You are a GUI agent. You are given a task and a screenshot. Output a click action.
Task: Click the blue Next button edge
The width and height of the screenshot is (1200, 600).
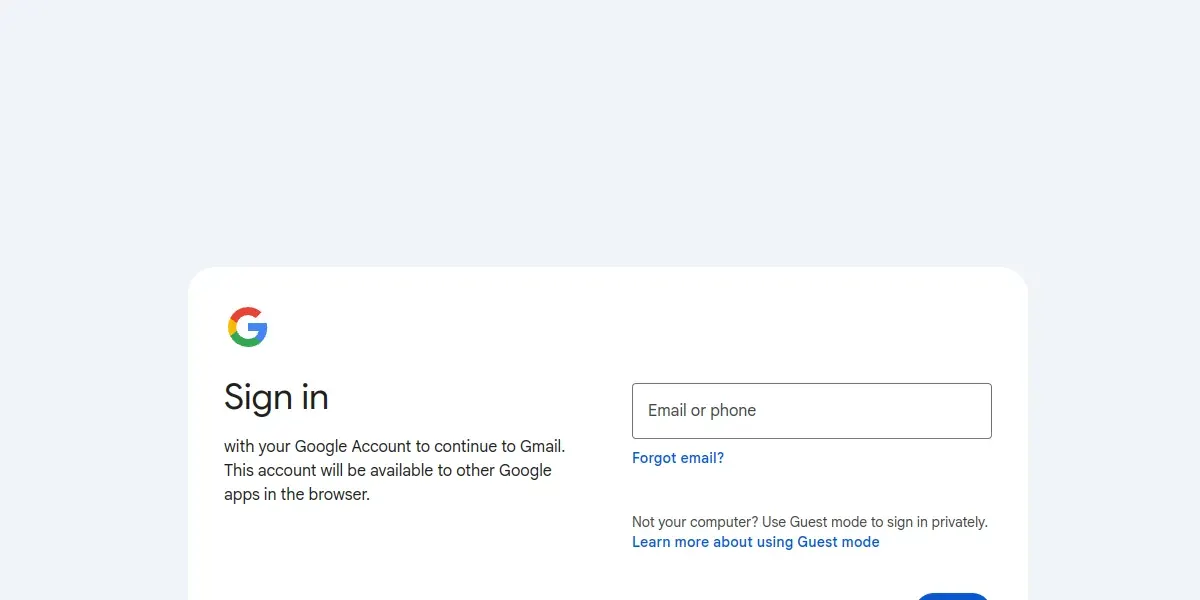[x=953, y=596]
